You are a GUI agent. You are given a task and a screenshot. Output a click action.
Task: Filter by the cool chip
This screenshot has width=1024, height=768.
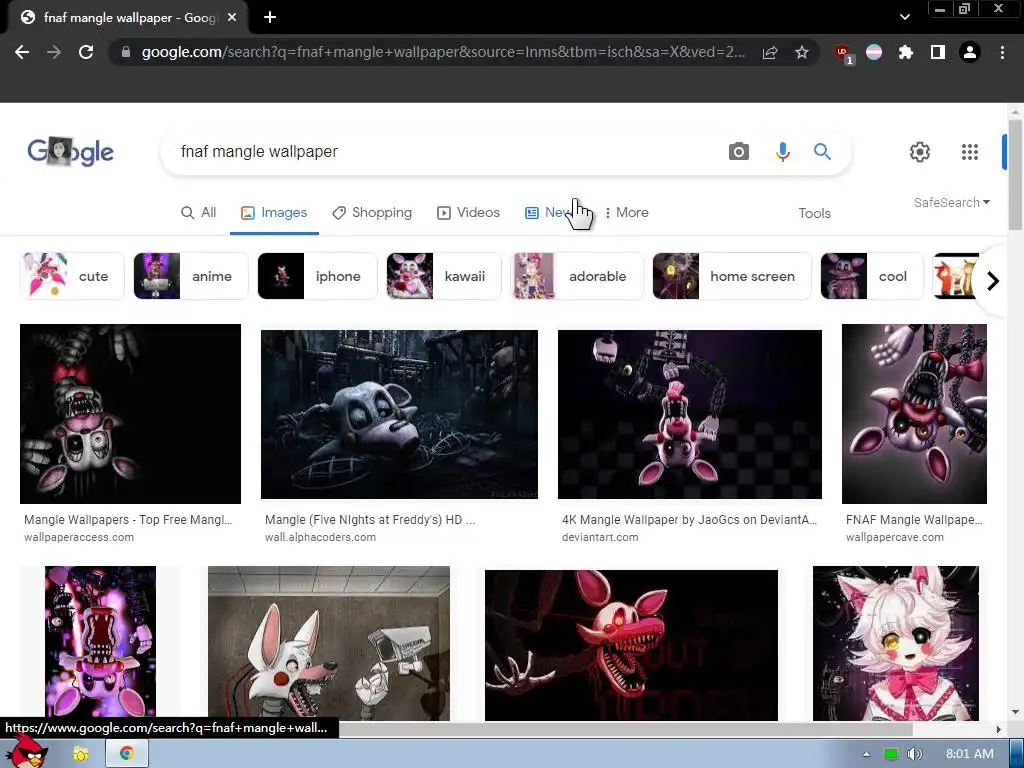[872, 276]
